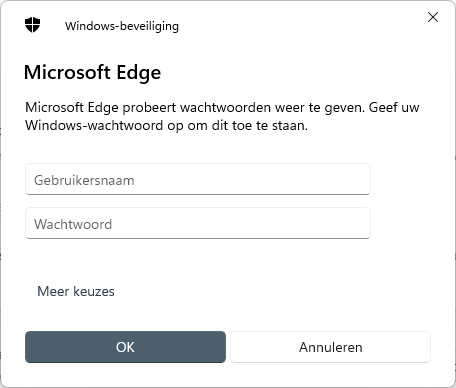Focus the Wachtwoord input field
Viewport: 456px width, 388px height.
click(198, 223)
